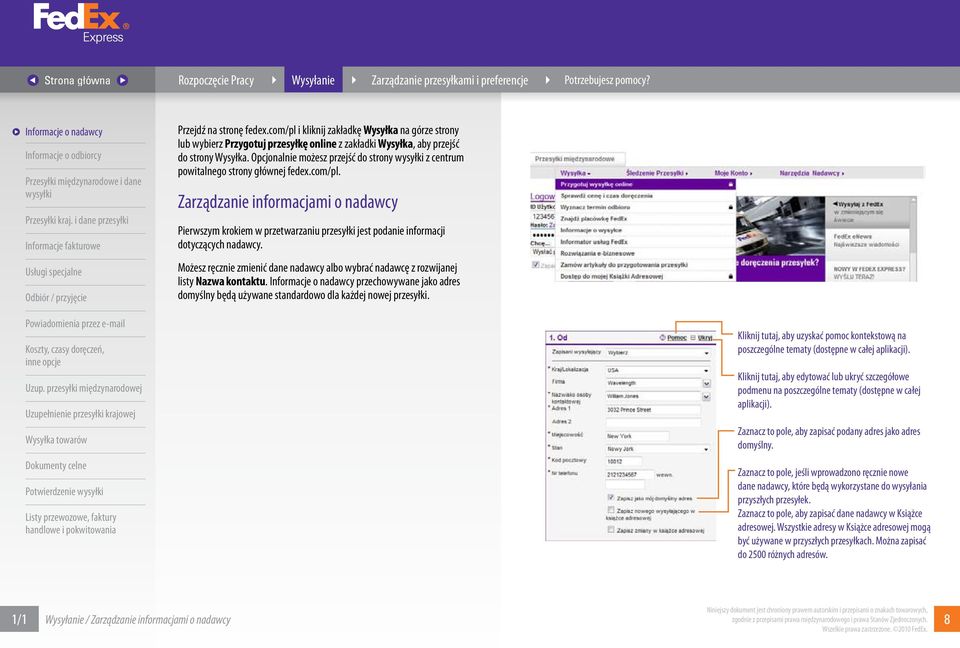Open Usługi specjalne sidebar link
The width and height of the screenshot is (960, 648).
53,271
